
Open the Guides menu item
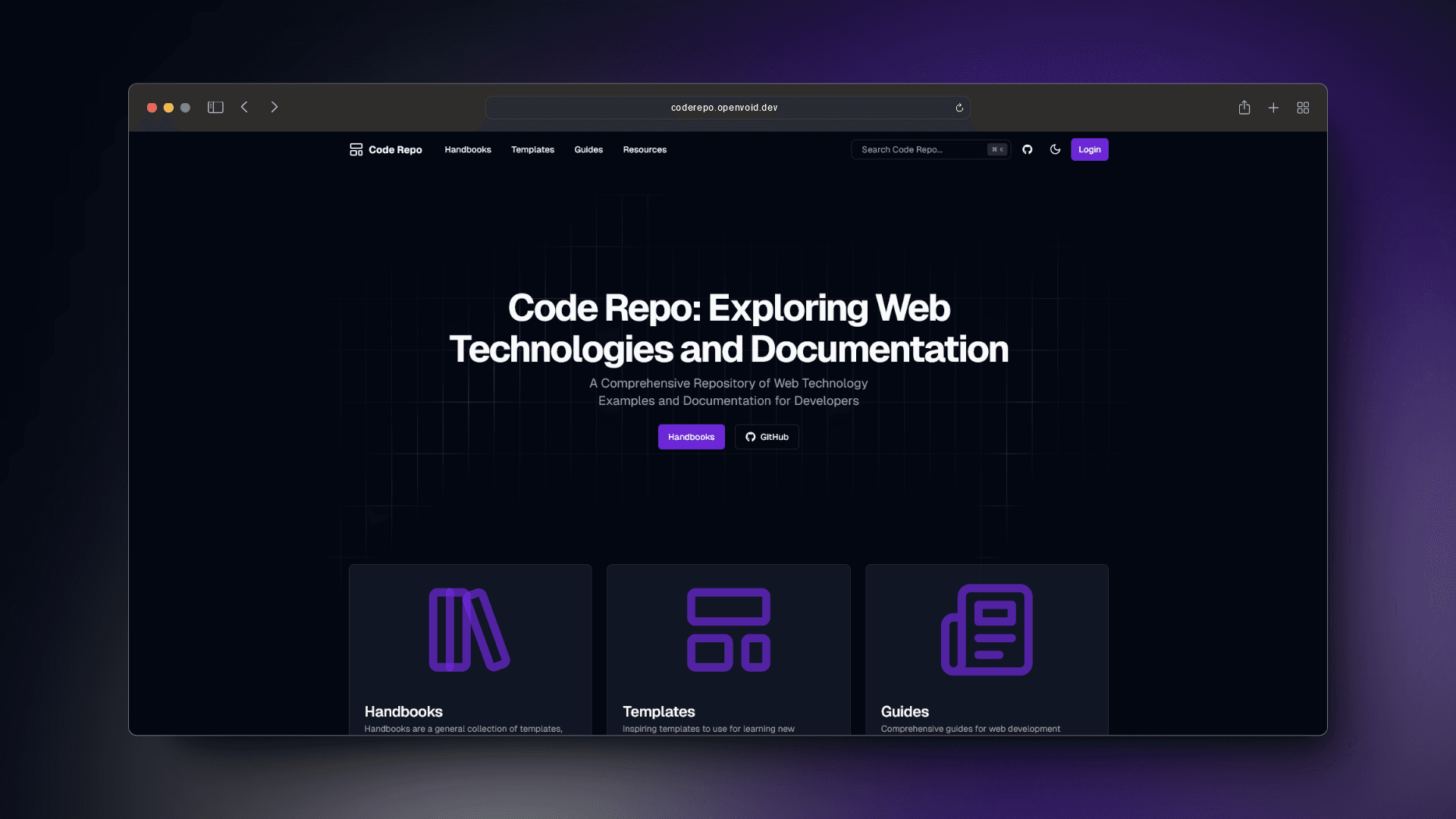click(588, 149)
